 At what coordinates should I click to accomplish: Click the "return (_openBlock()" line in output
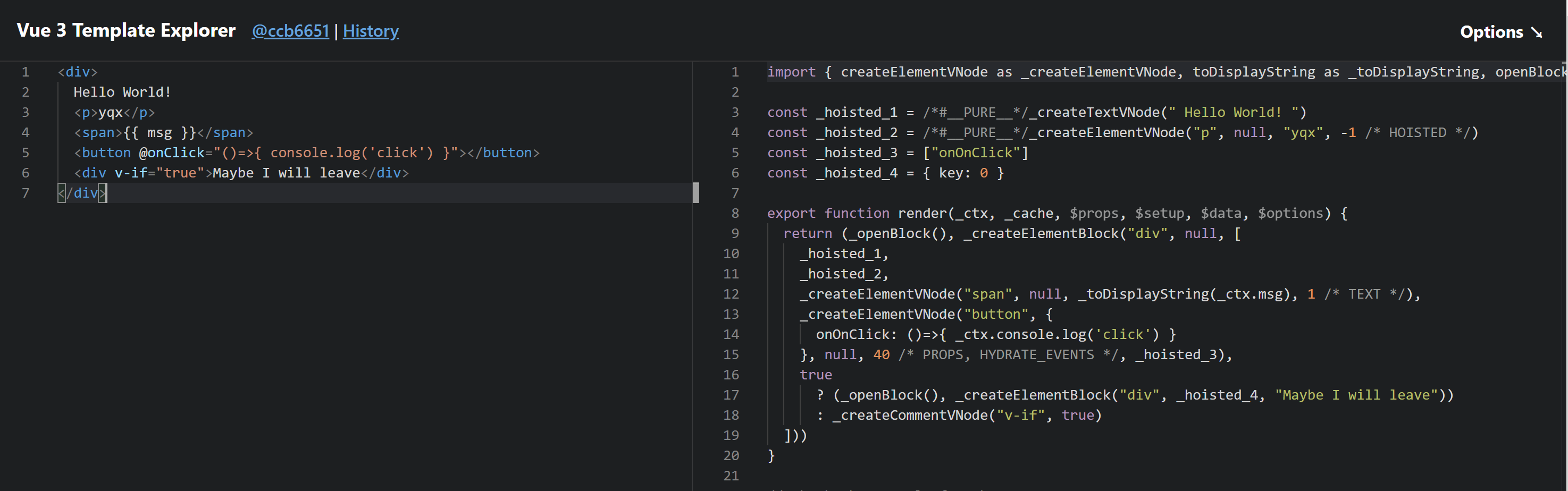pyautogui.click(x=1012, y=233)
